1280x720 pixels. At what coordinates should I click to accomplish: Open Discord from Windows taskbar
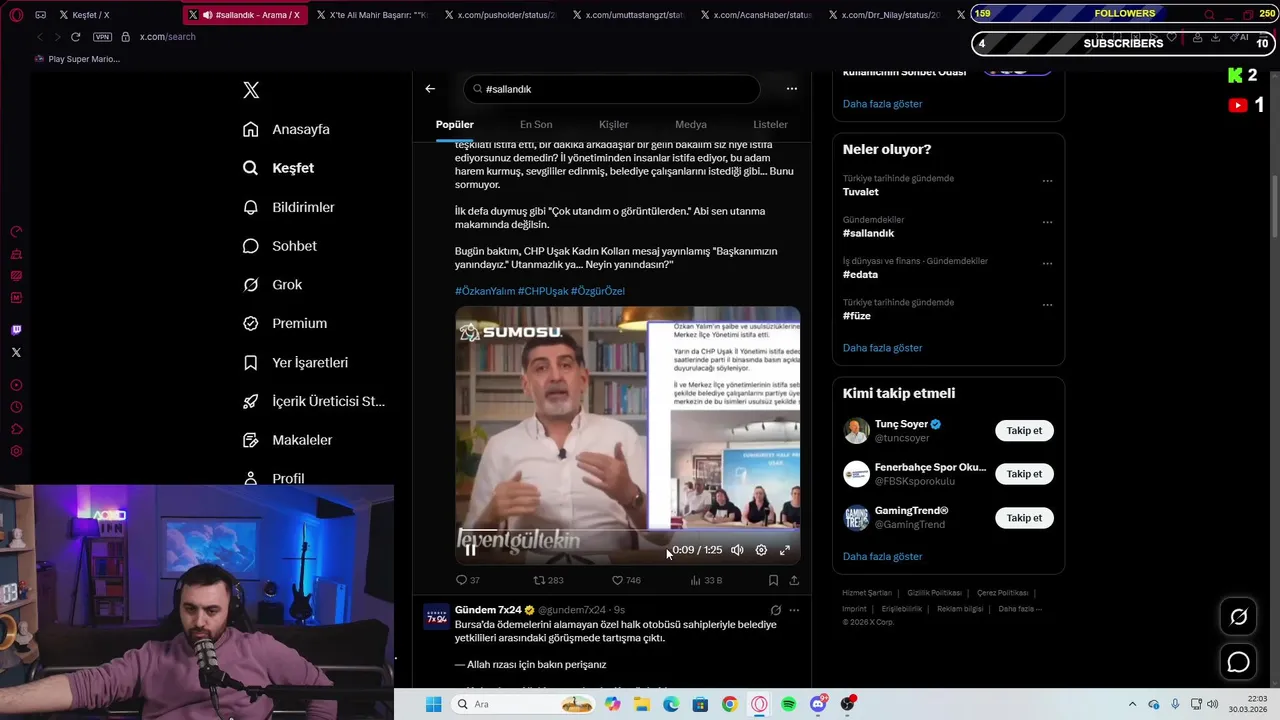pos(818,704)
